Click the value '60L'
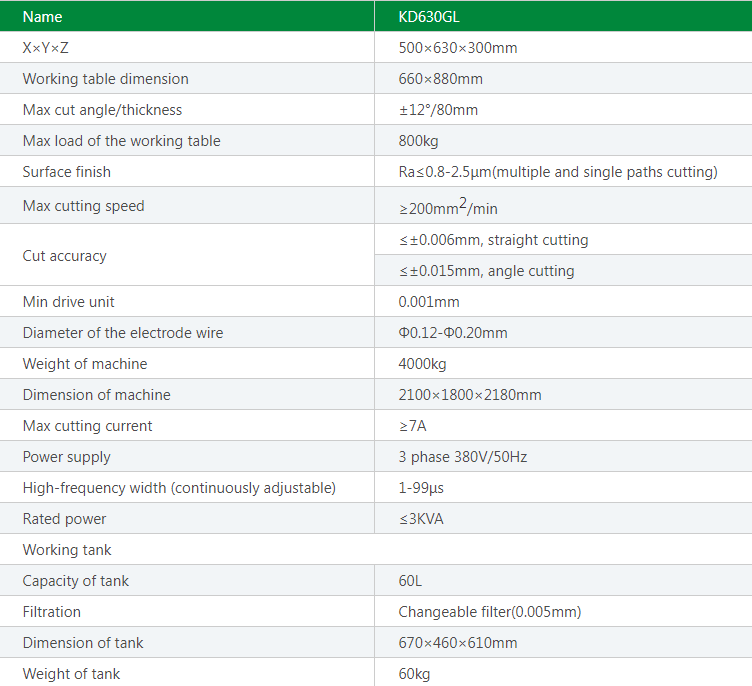 (x=410, y=581)
